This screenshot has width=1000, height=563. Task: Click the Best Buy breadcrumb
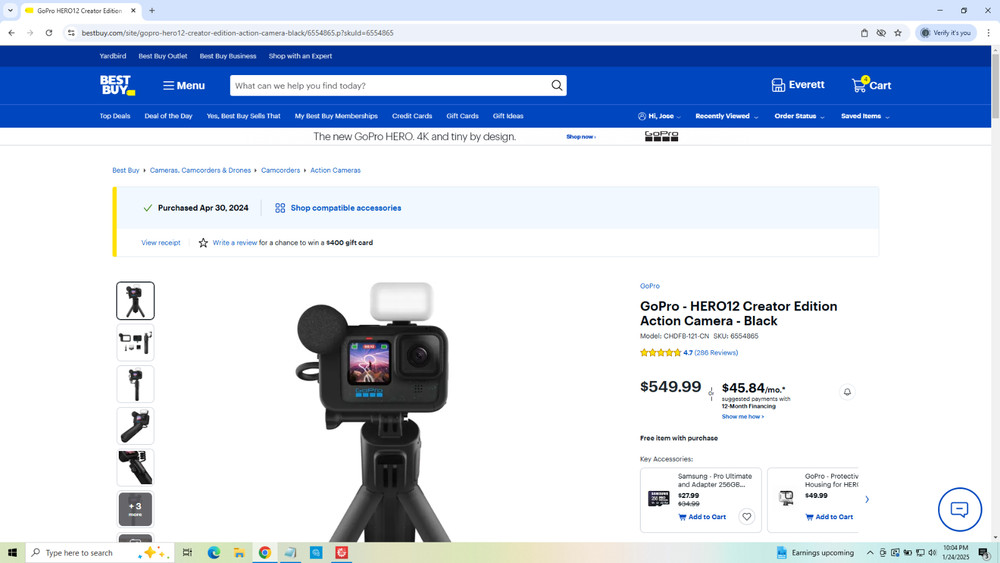point(126,170)
